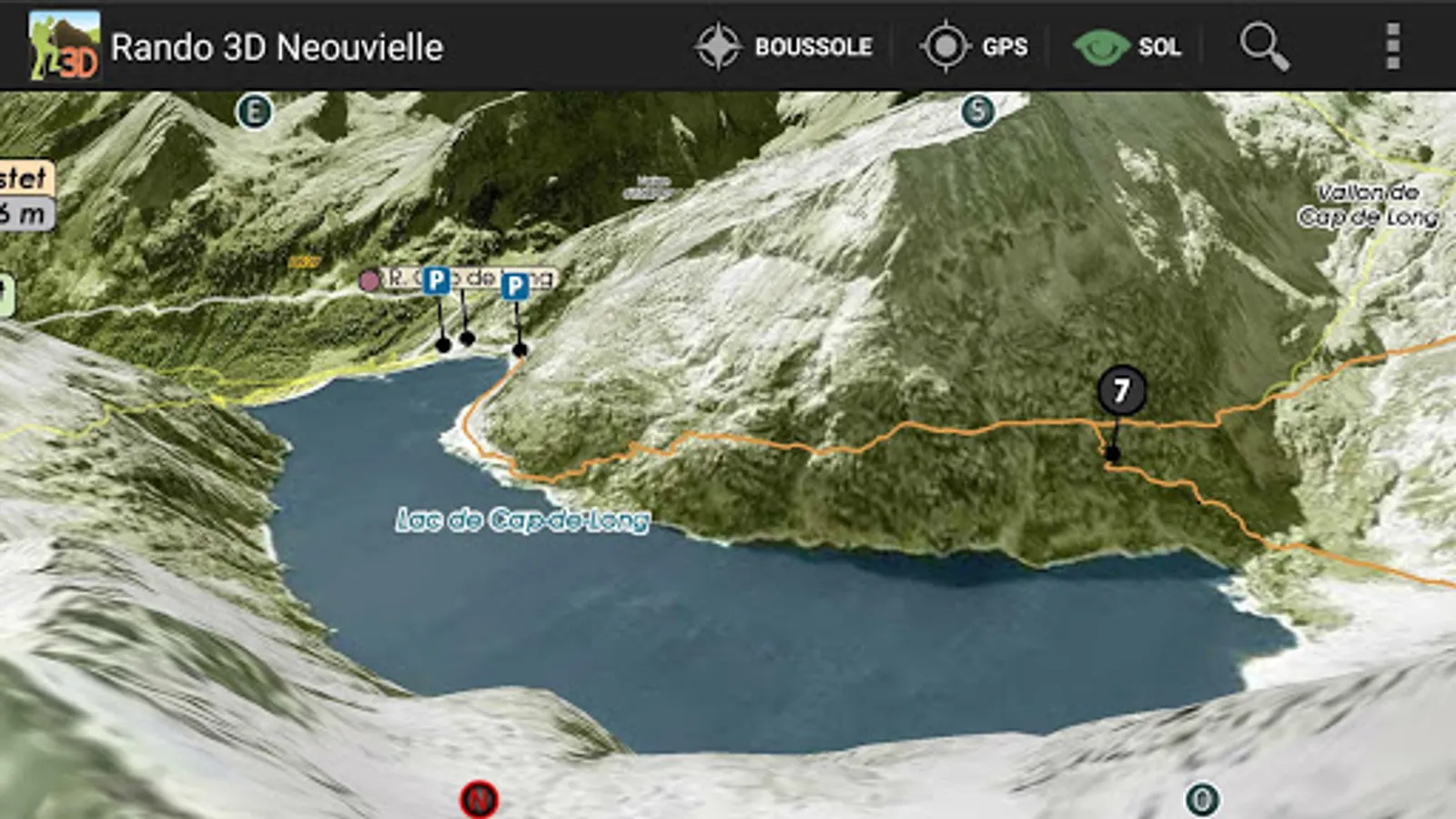
Task: Open the magnifier search tool
Action: (1265, 46)
